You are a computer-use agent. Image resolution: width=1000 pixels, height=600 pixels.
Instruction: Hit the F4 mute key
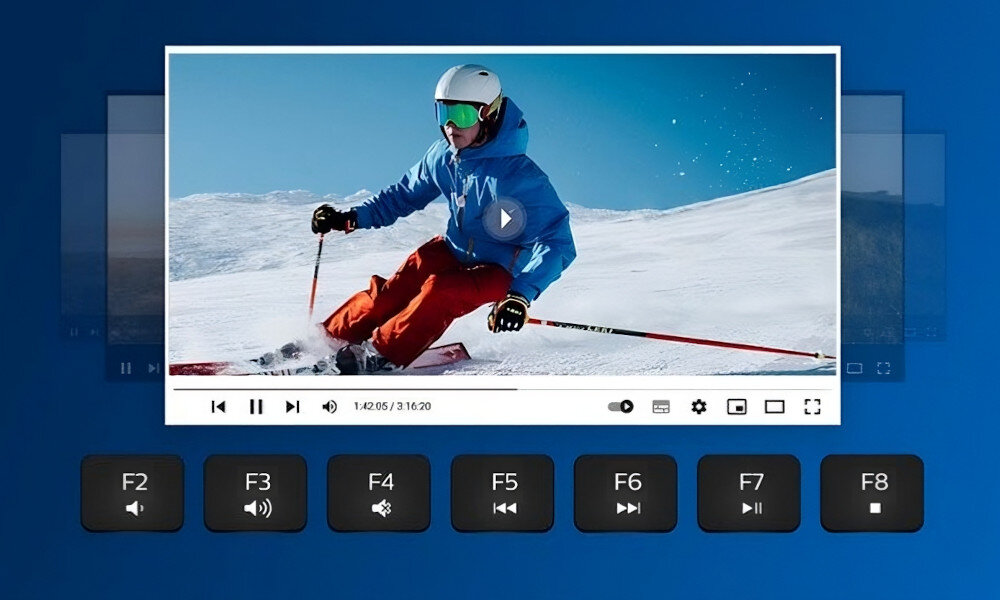click(x=379, y=493)
